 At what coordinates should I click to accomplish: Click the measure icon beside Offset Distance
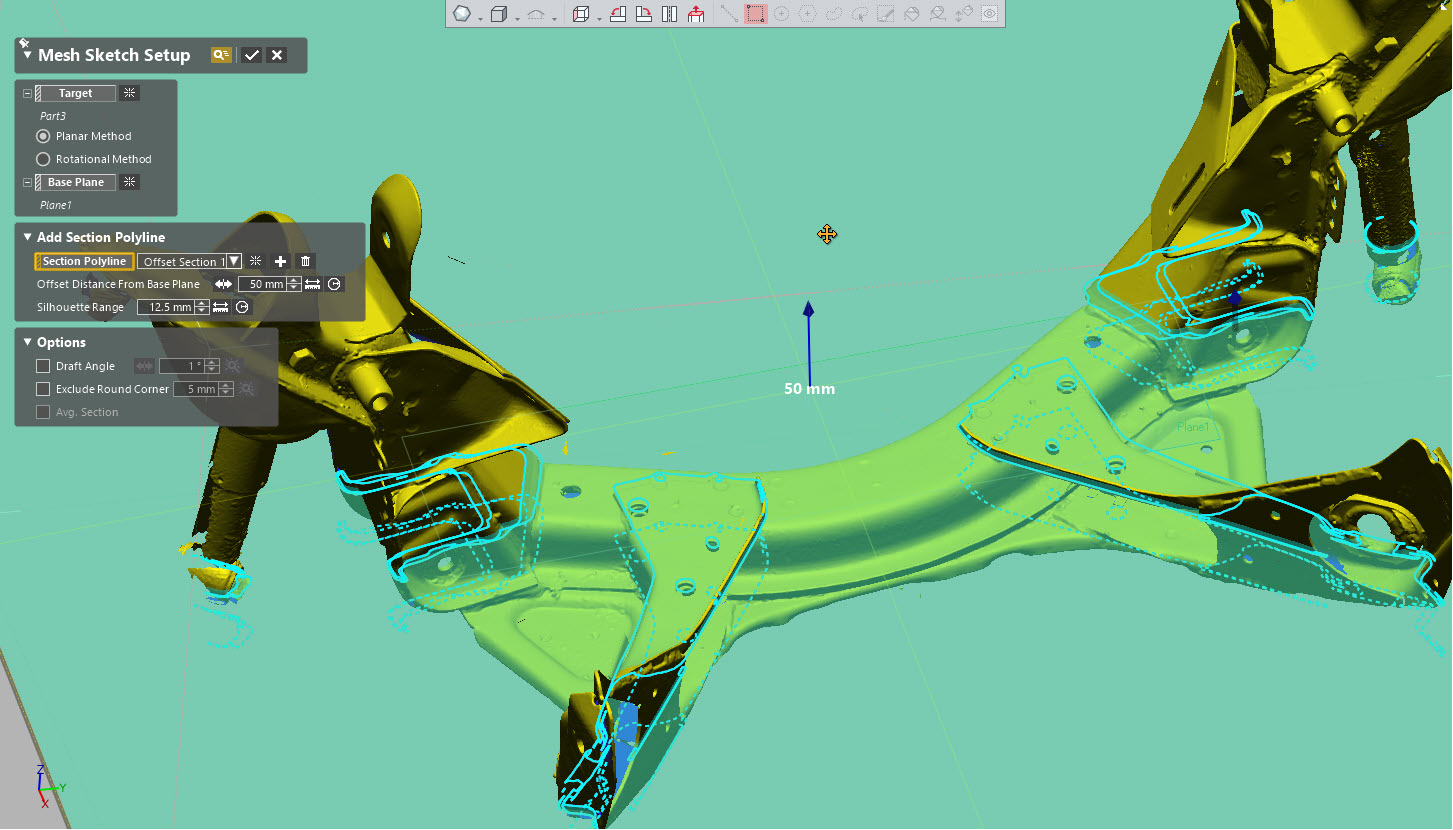pyautogui.click(x=313, y=284)
